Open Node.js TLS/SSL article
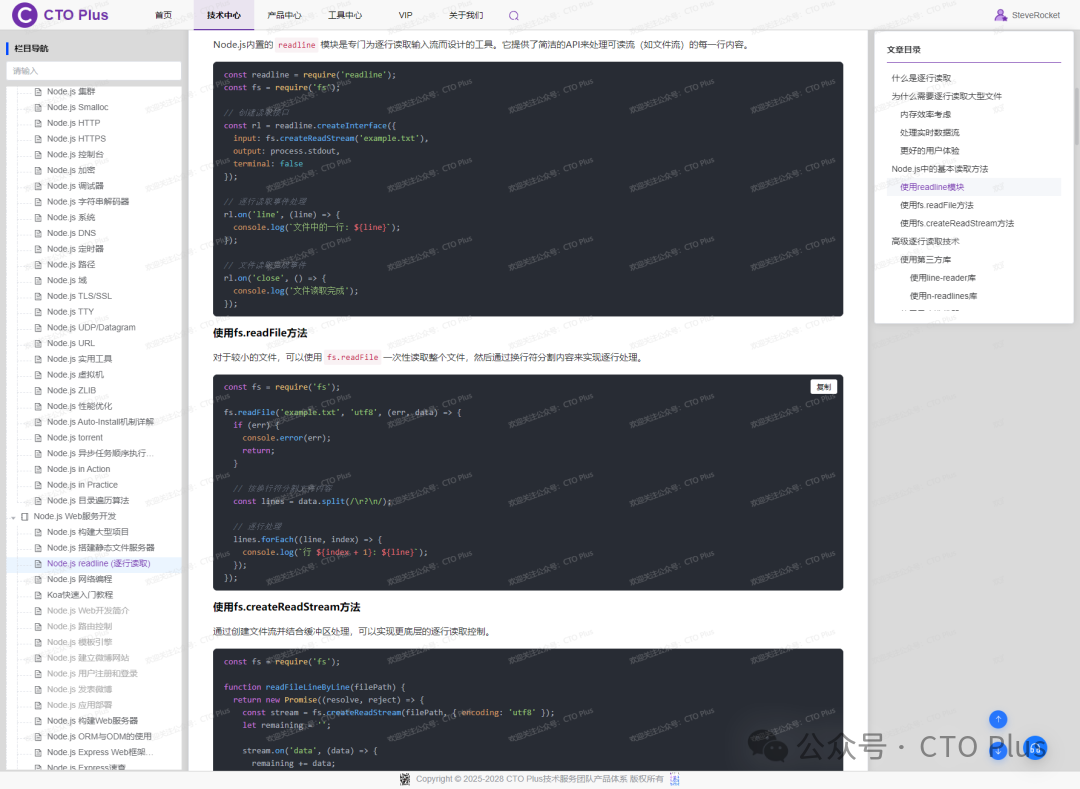 (x=79, y=296)
